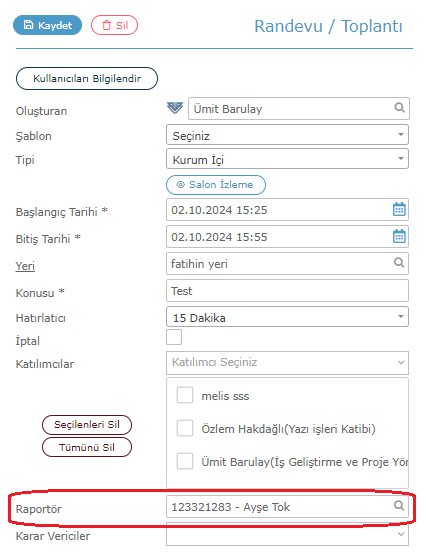Open calendar picker for Bitiş Tarihi
The image size is (426, 560).
(x=399, y=236)
